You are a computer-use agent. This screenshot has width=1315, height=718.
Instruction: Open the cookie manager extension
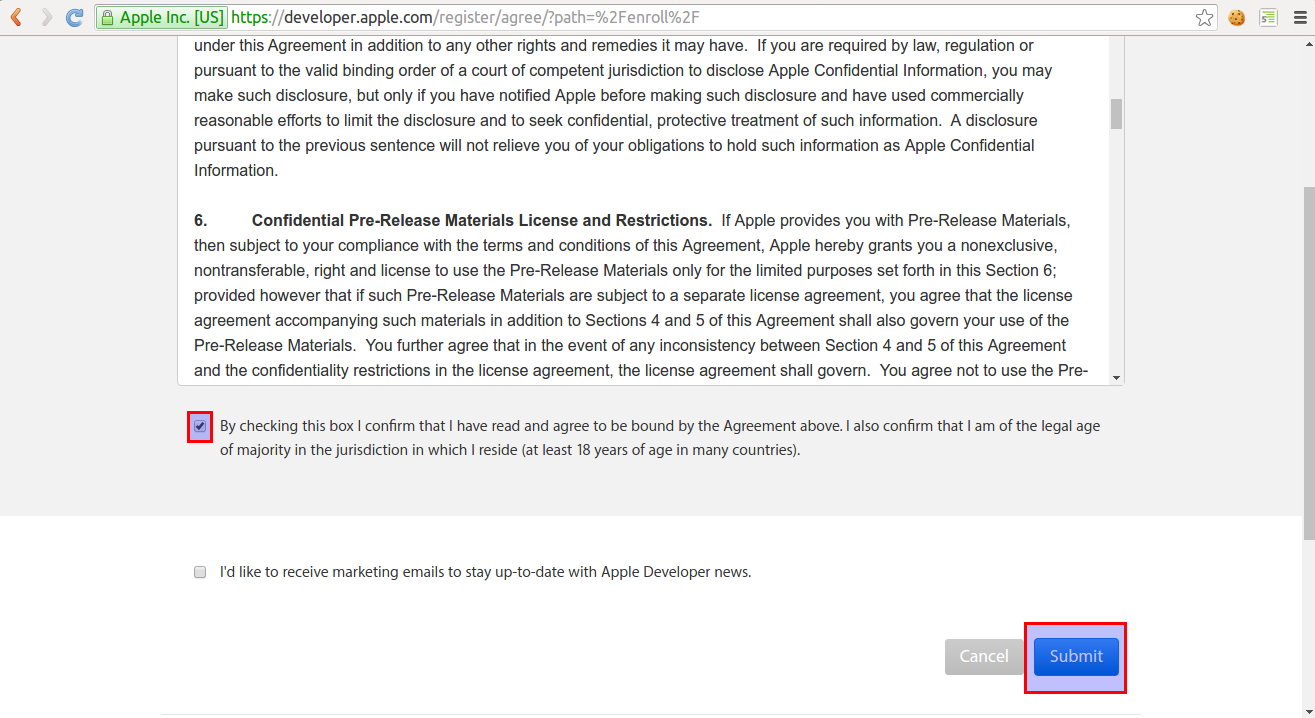coord(1236,17)
